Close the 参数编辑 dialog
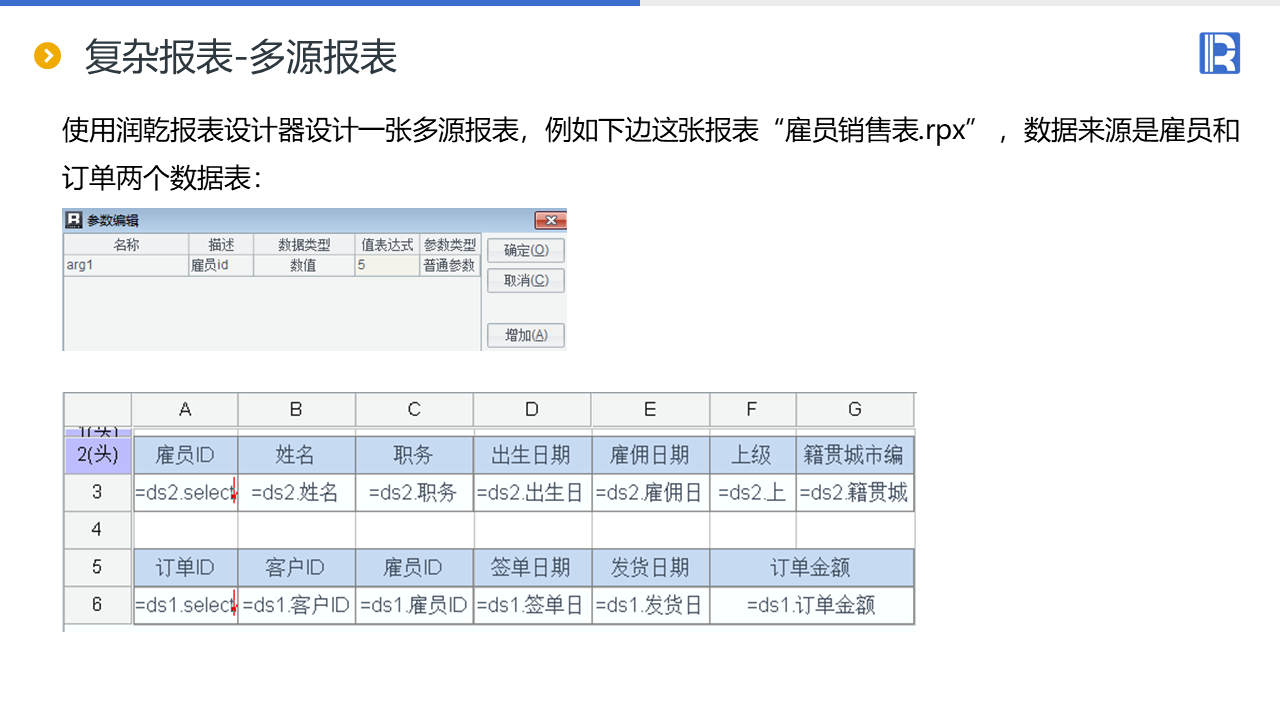The width and height of the screenshot is (1280, 720). pyautogui.click(x=550, y=220)
